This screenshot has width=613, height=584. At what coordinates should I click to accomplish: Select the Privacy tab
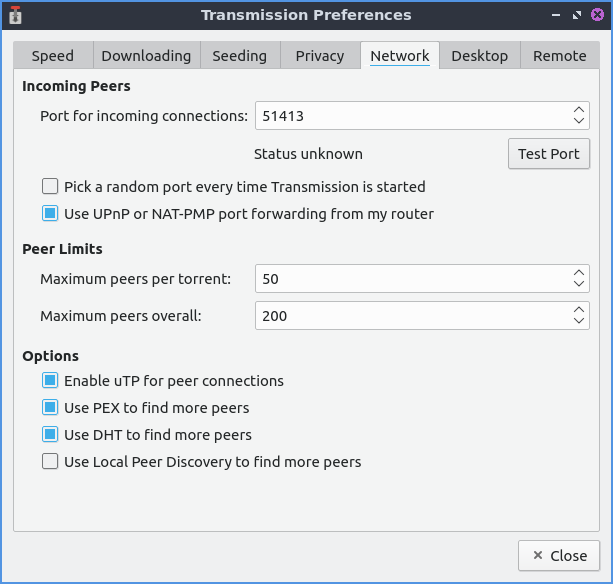click(320, 56)
